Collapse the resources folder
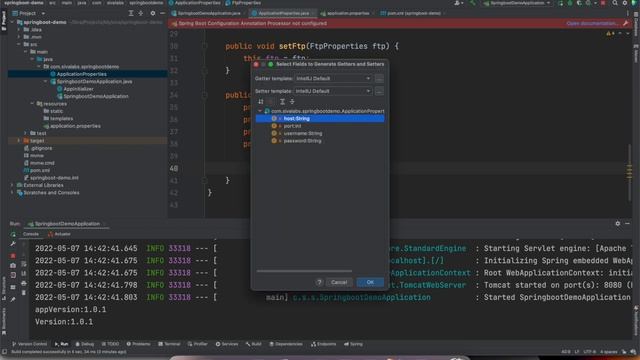This screenshot has height=360, width=640. point(32,104)
